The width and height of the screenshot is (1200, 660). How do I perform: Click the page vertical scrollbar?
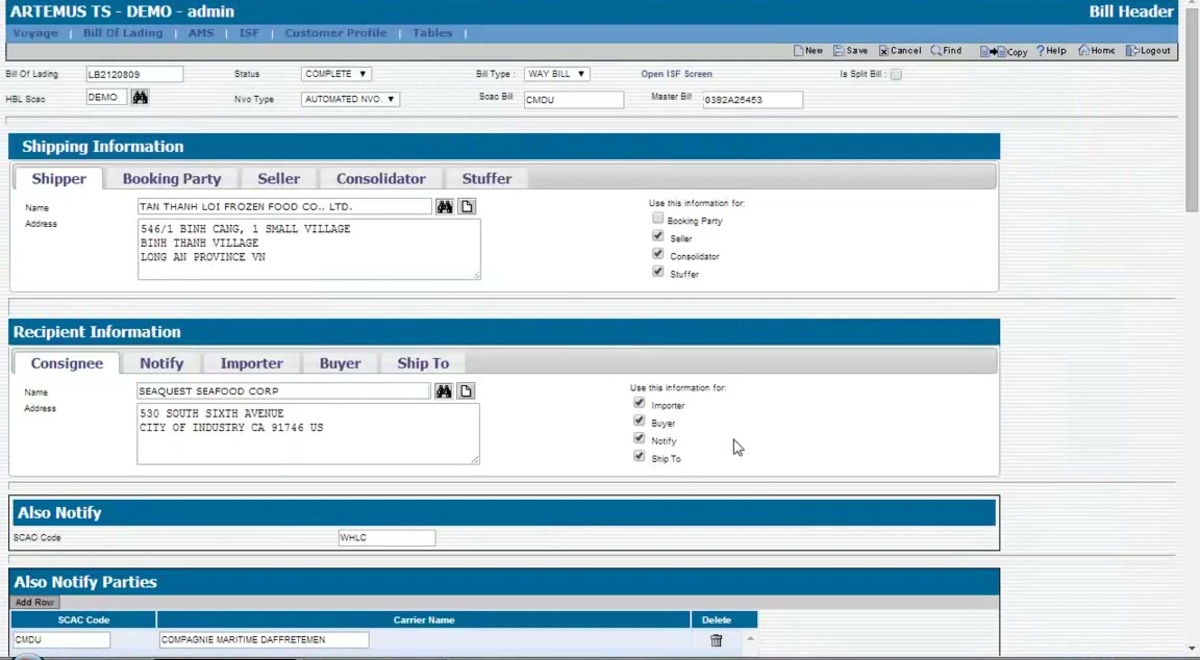[1192, 108]
